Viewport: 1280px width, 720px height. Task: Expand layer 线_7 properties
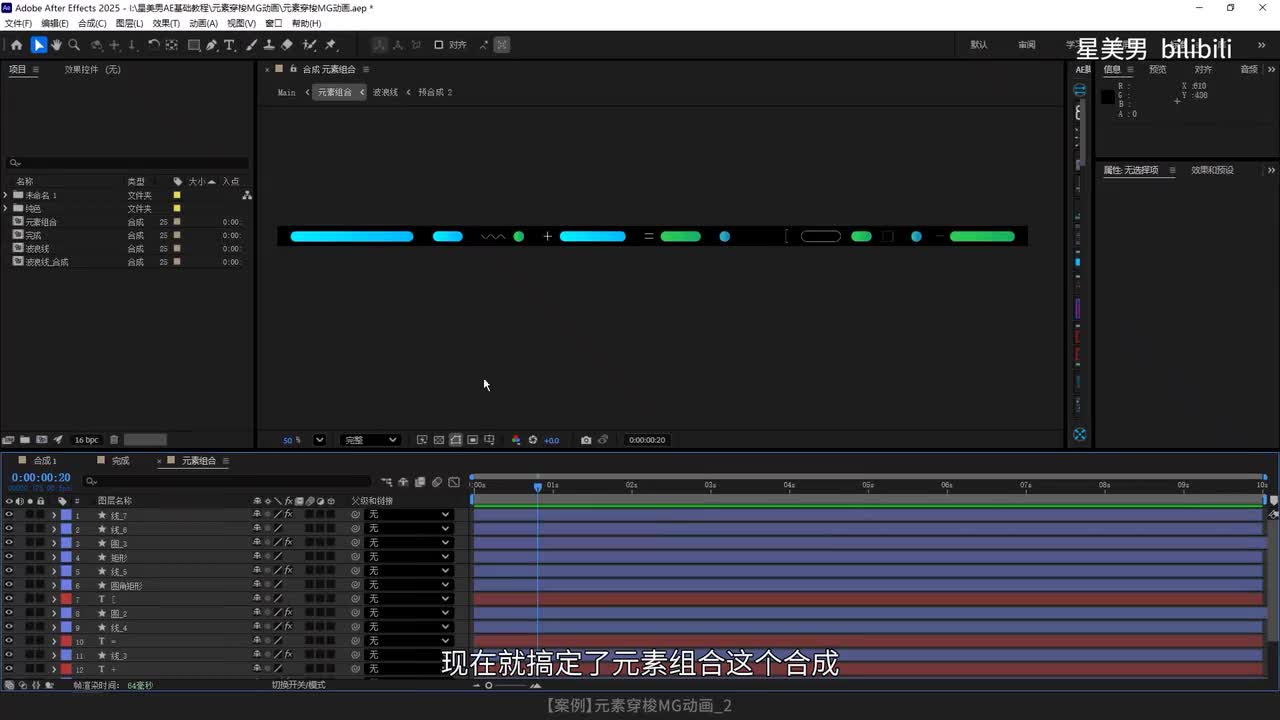(x=54, y=515)
